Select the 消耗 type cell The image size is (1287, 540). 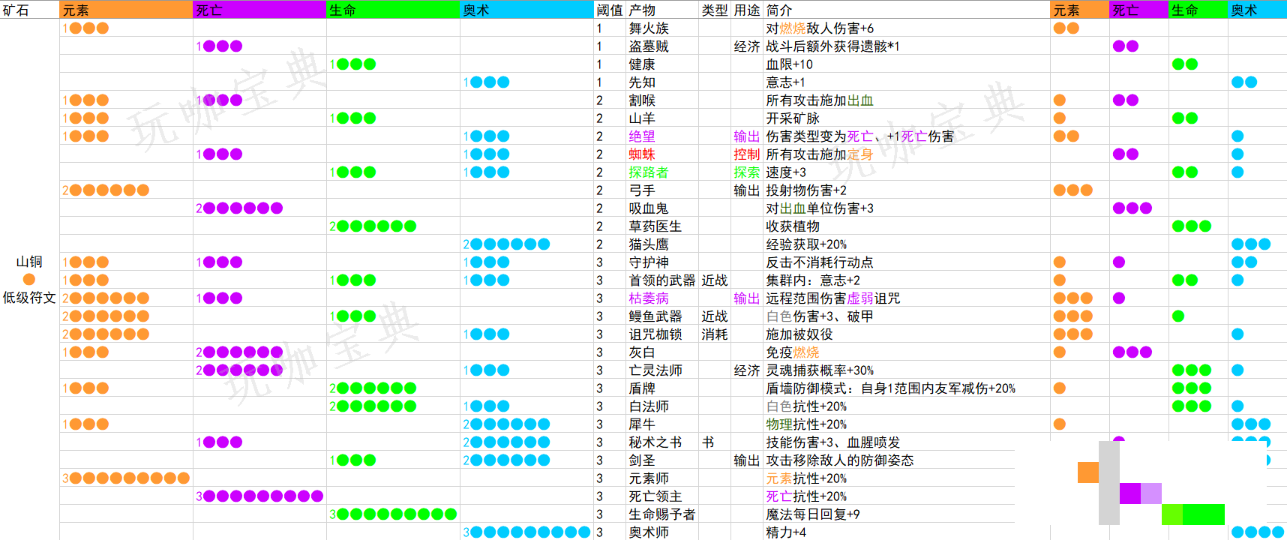[x=714, y=334]
